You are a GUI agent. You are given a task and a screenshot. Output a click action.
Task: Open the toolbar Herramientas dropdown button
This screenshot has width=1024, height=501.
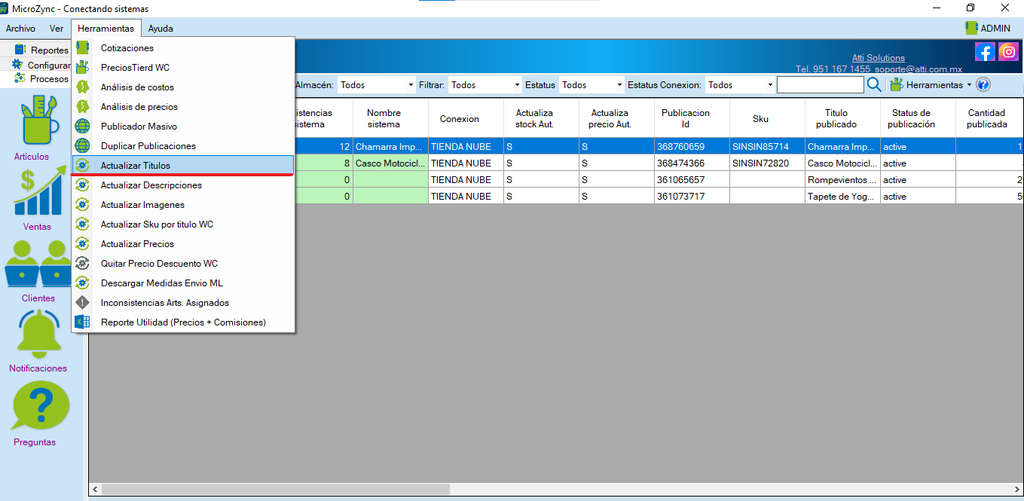[931, 85]
